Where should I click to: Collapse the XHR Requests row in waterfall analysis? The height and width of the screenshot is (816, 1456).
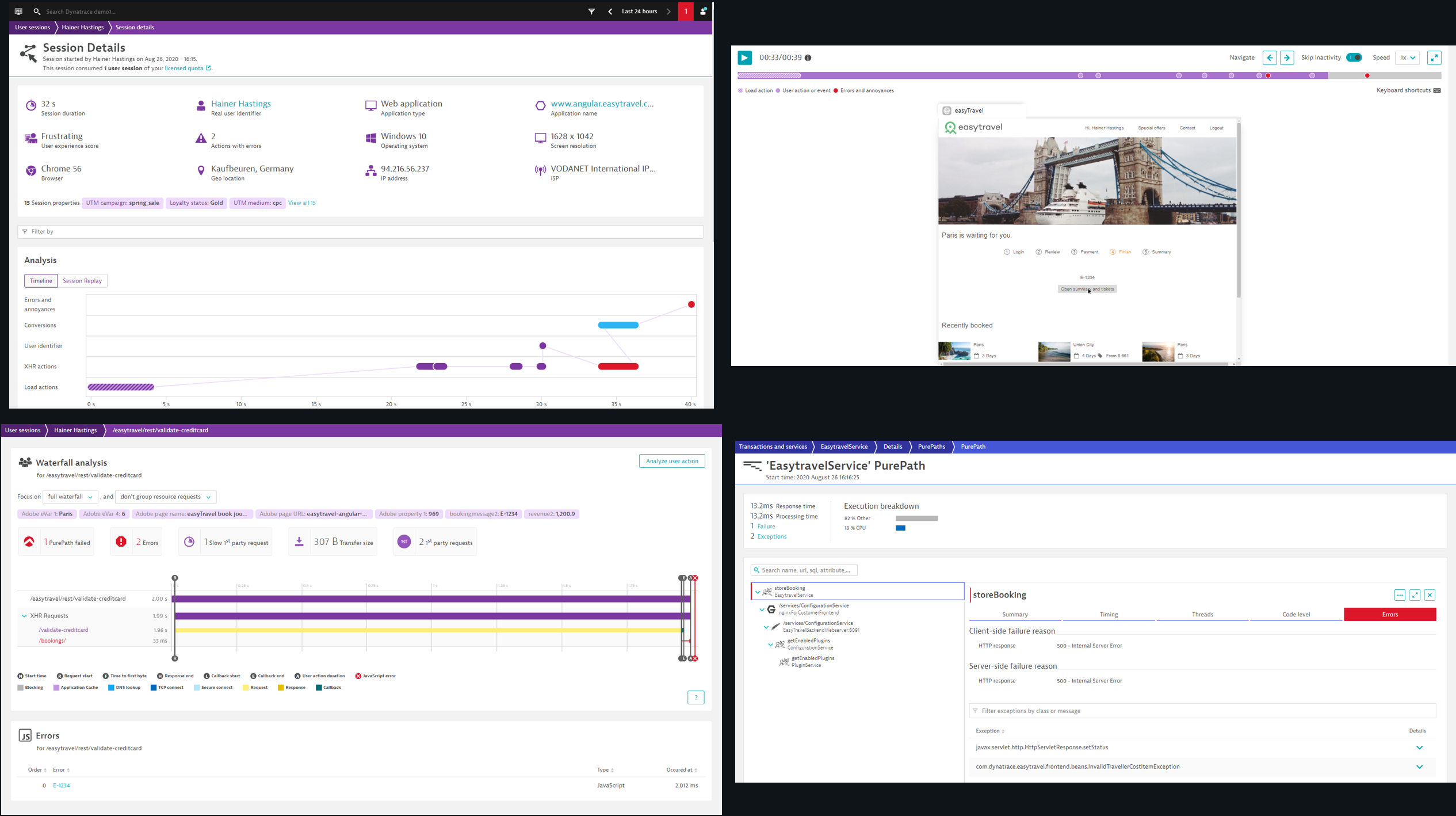pyautogui.click(x=23, y=615)
